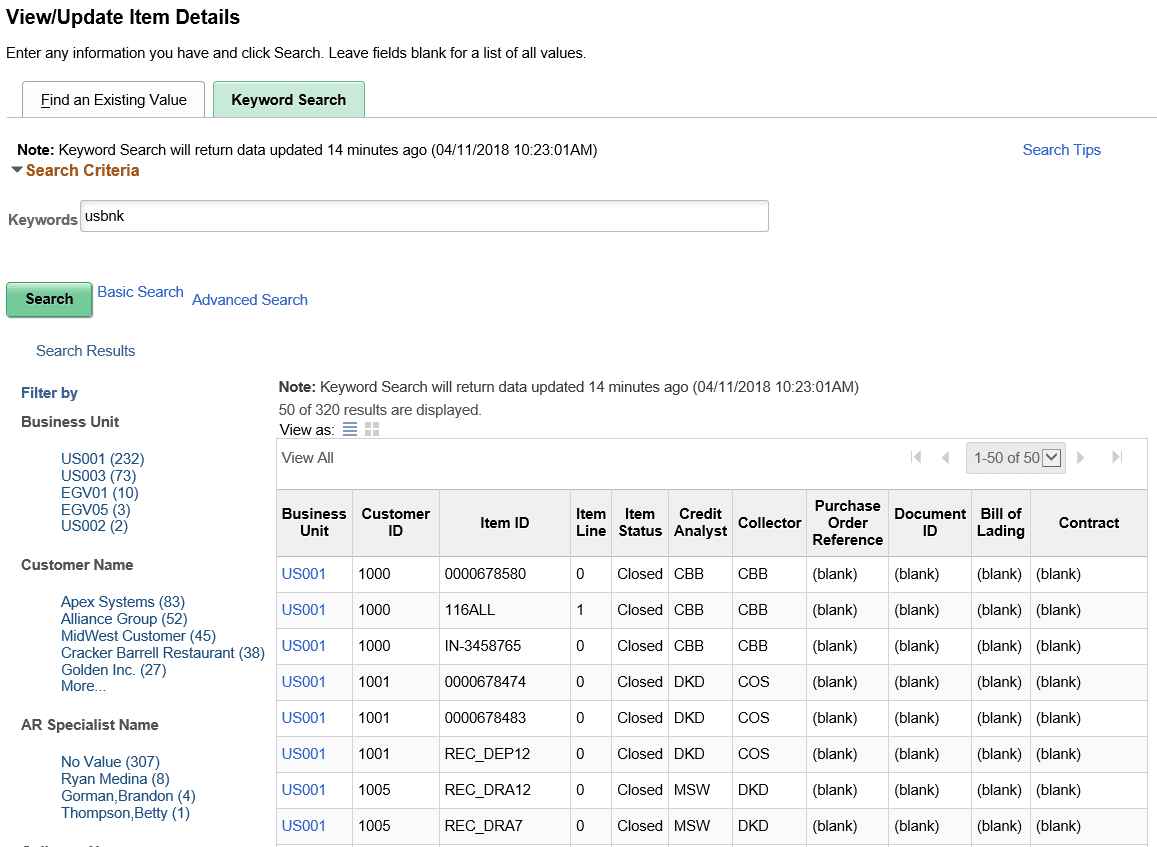Click the next page arrow

click(x=1081, y=456)
